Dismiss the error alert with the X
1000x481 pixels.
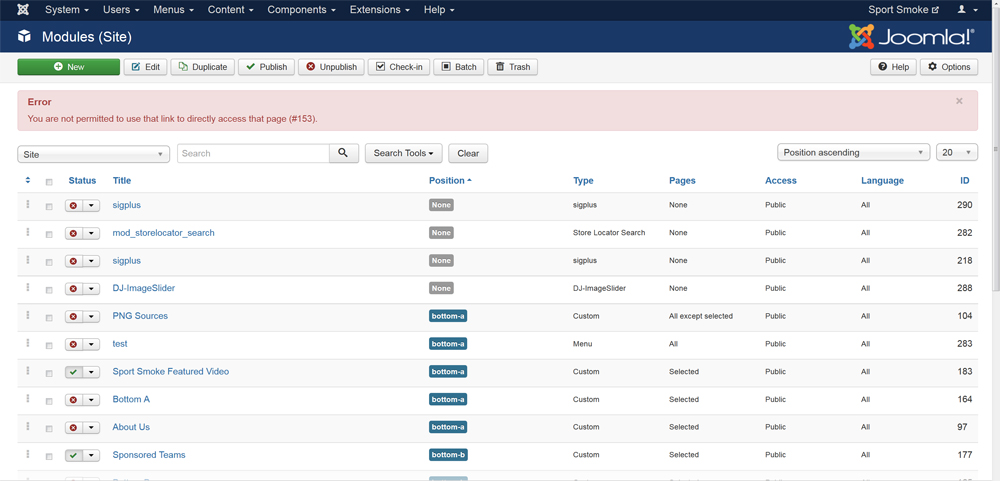coord(959,101)
